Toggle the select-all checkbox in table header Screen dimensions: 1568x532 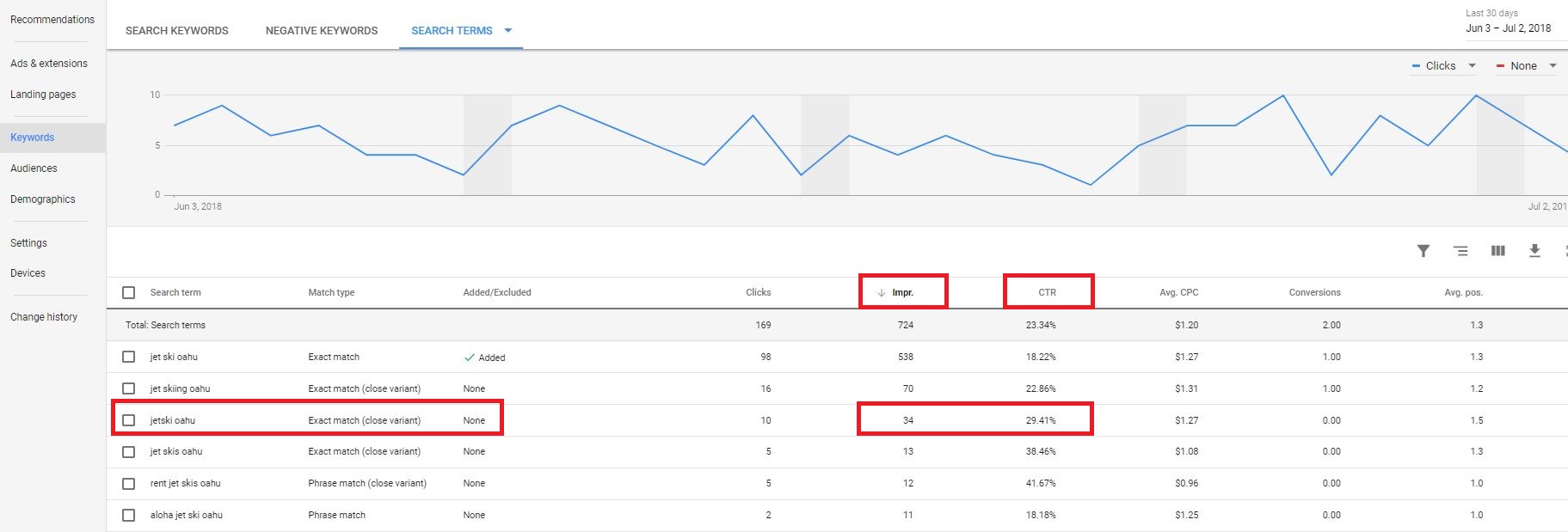click(129, 293)
